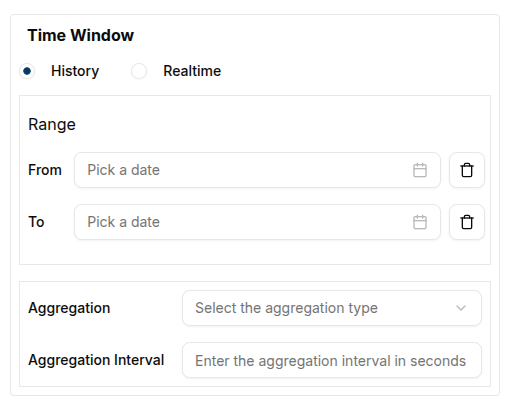
Task: Select the Realtime radio button
Action: (x=139, y=71)
